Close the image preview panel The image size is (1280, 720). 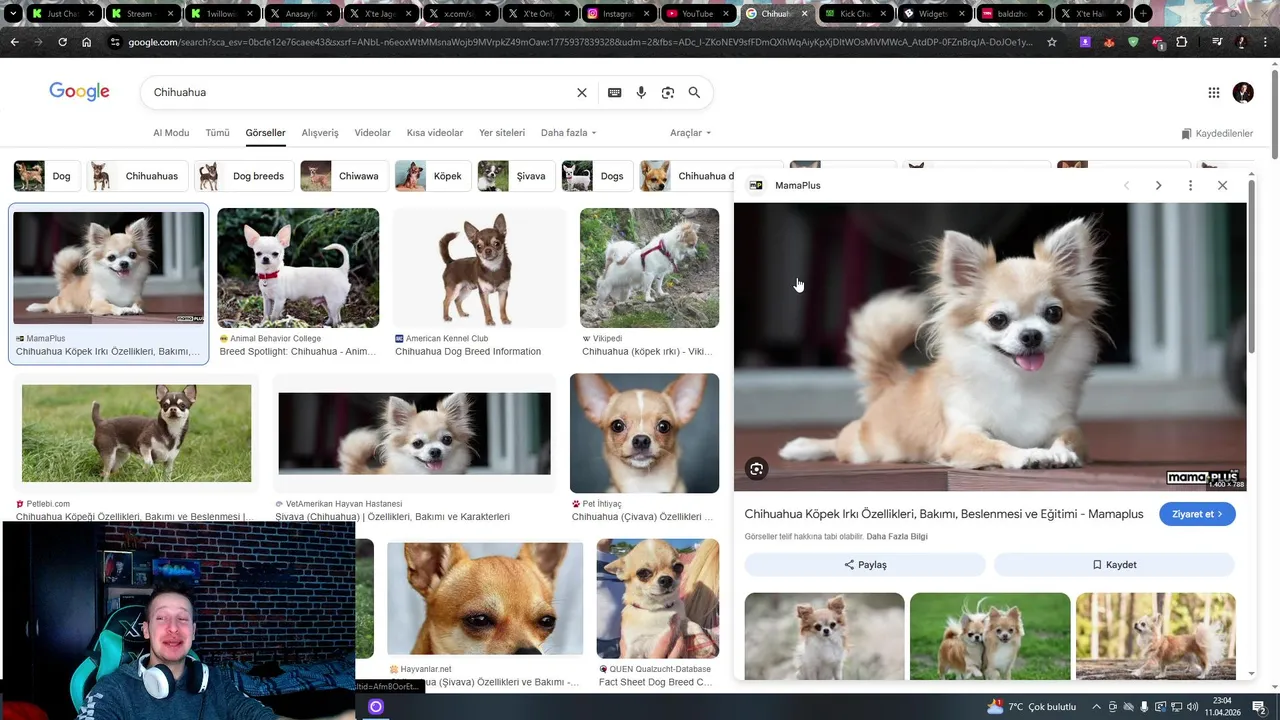tap(1222, 185)
